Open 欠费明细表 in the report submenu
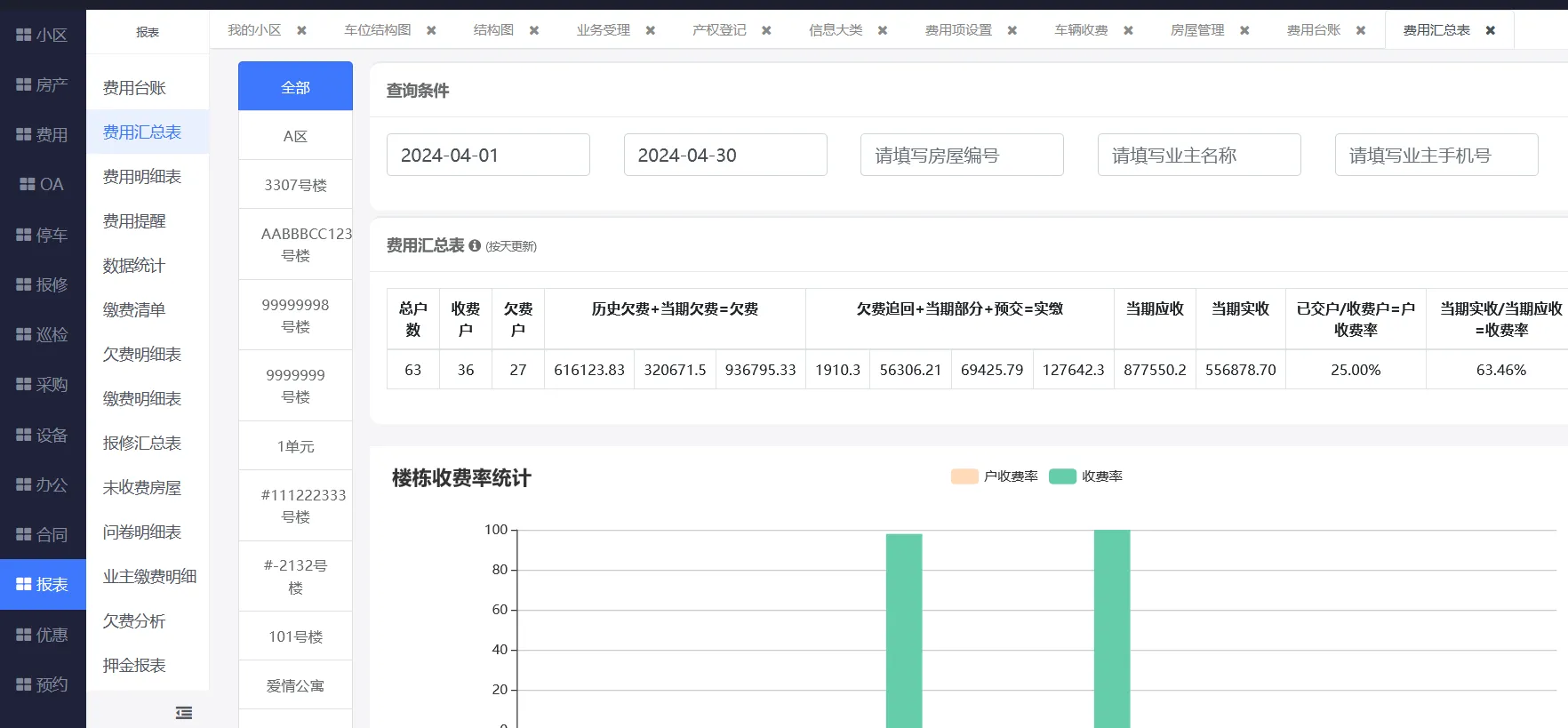Screen dimensions: 1568x728 tap(148, 355)
